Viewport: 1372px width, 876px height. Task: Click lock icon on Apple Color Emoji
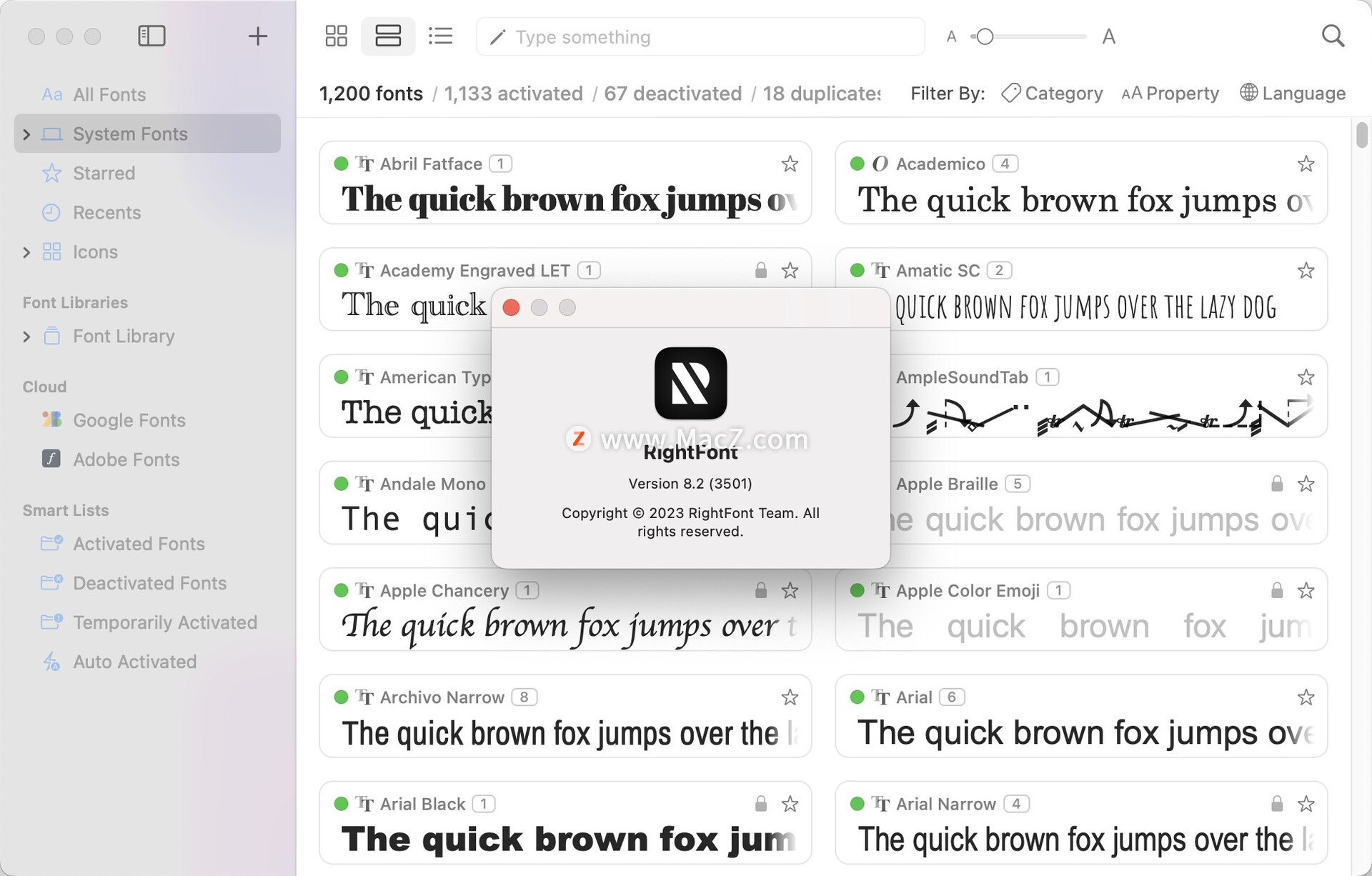coord(1277,590)
